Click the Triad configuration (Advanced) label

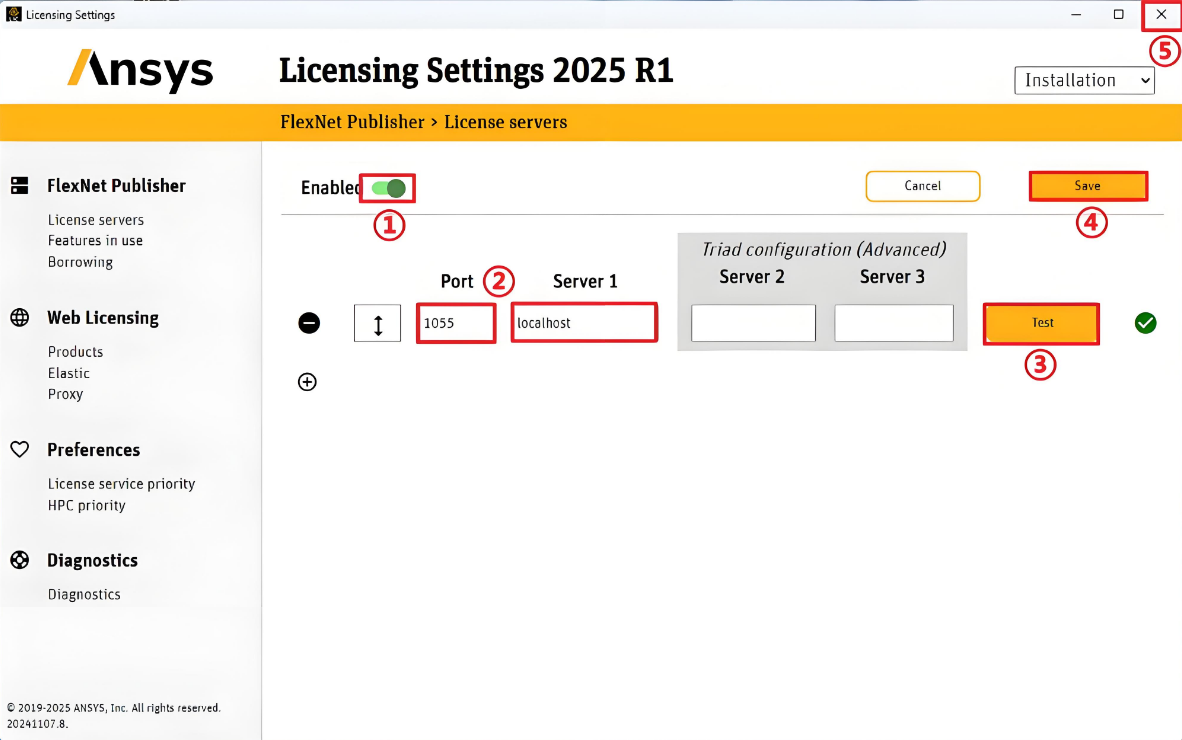(824, 249)
